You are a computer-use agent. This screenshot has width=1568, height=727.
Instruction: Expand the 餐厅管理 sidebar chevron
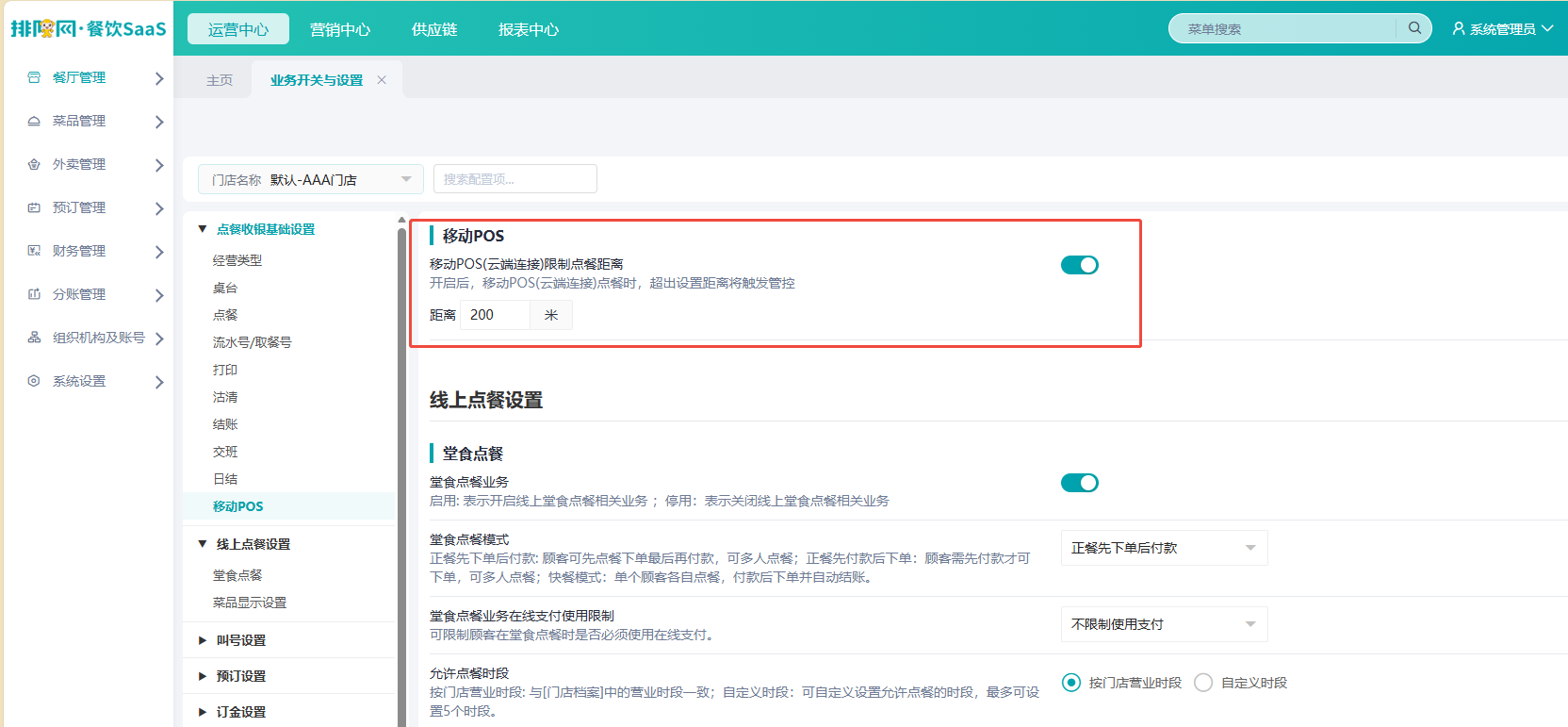[x=159, y=78]
